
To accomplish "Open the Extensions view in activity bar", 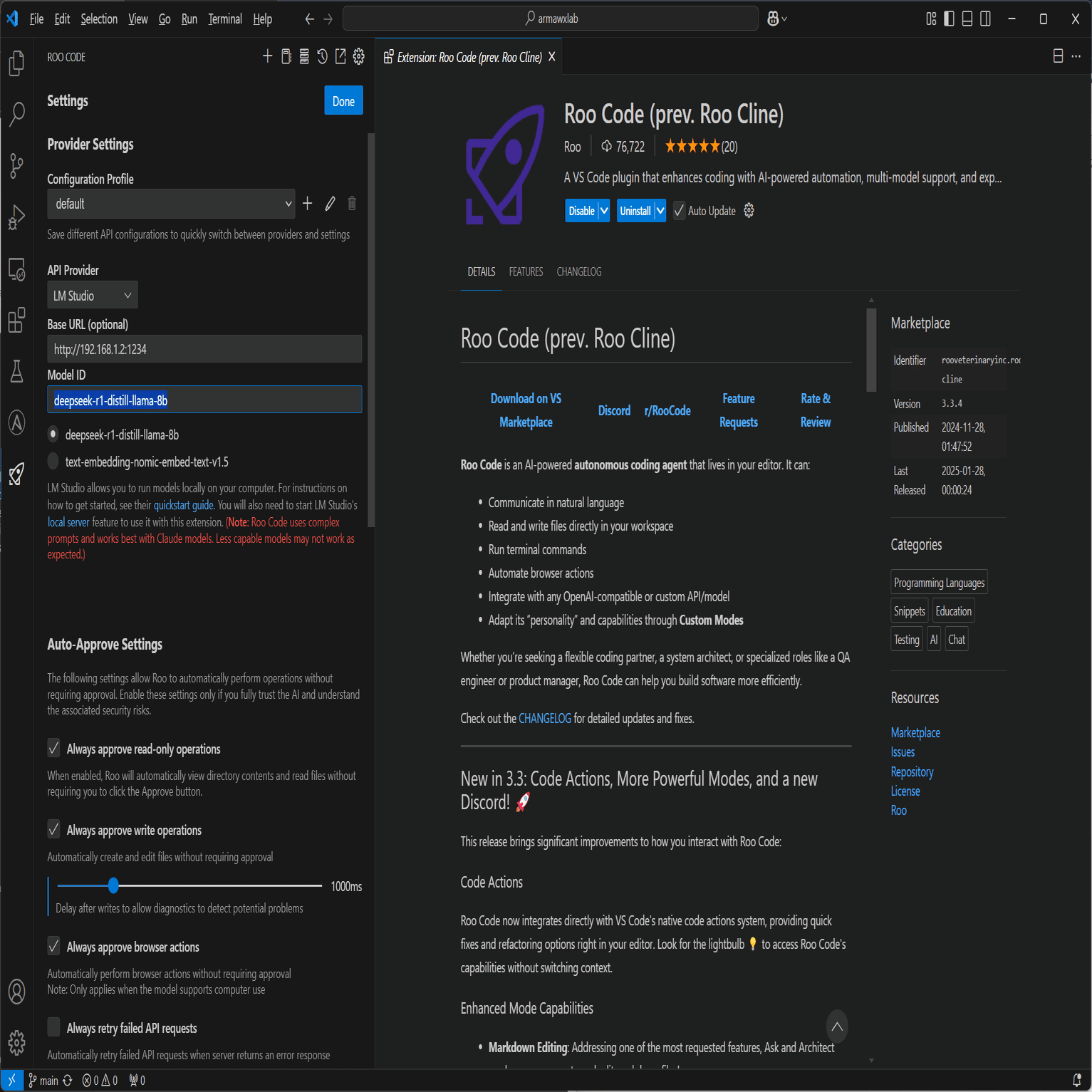I will pos(16,320).
